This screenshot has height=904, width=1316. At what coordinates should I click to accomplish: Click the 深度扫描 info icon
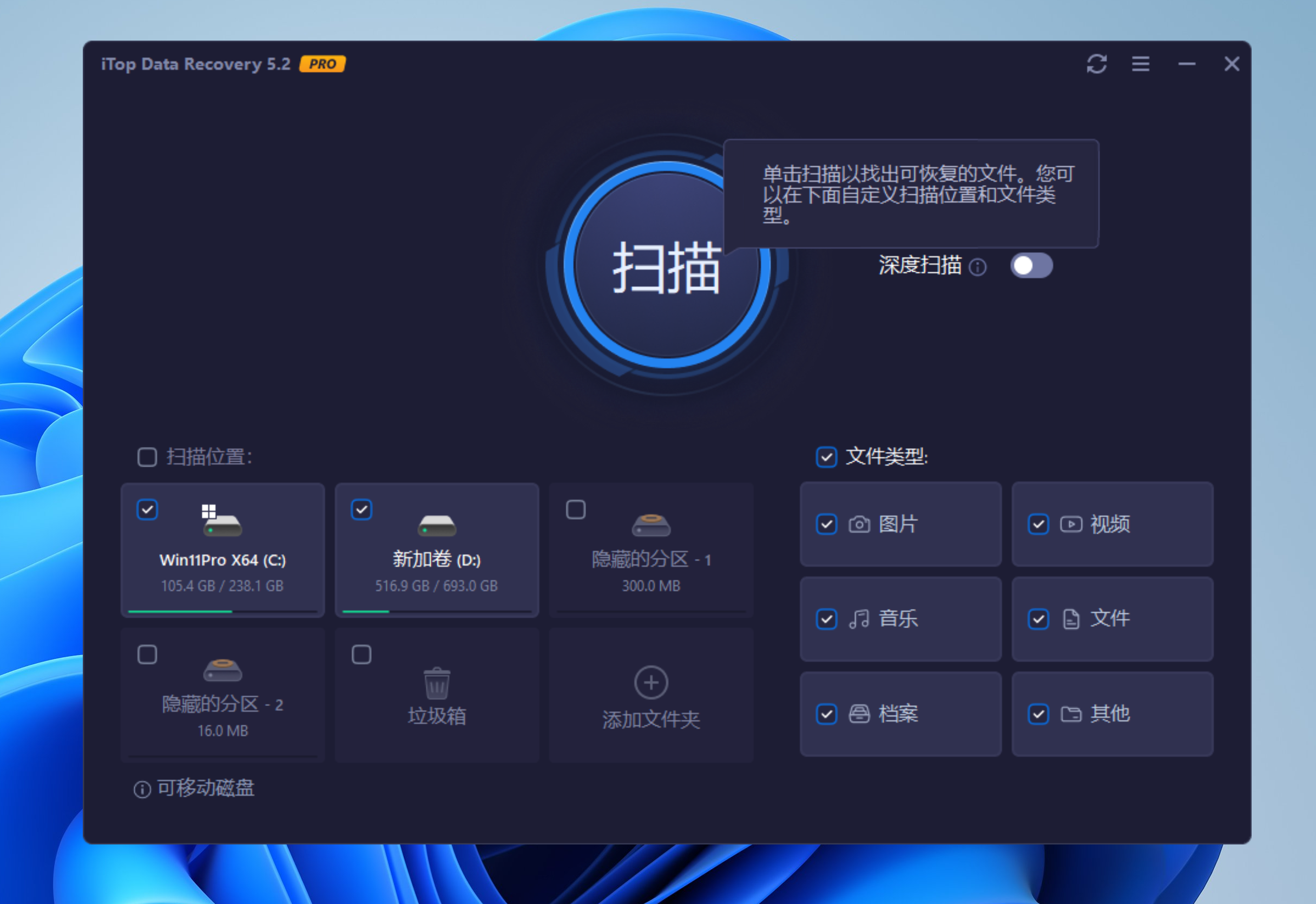(x=977, y=266)
